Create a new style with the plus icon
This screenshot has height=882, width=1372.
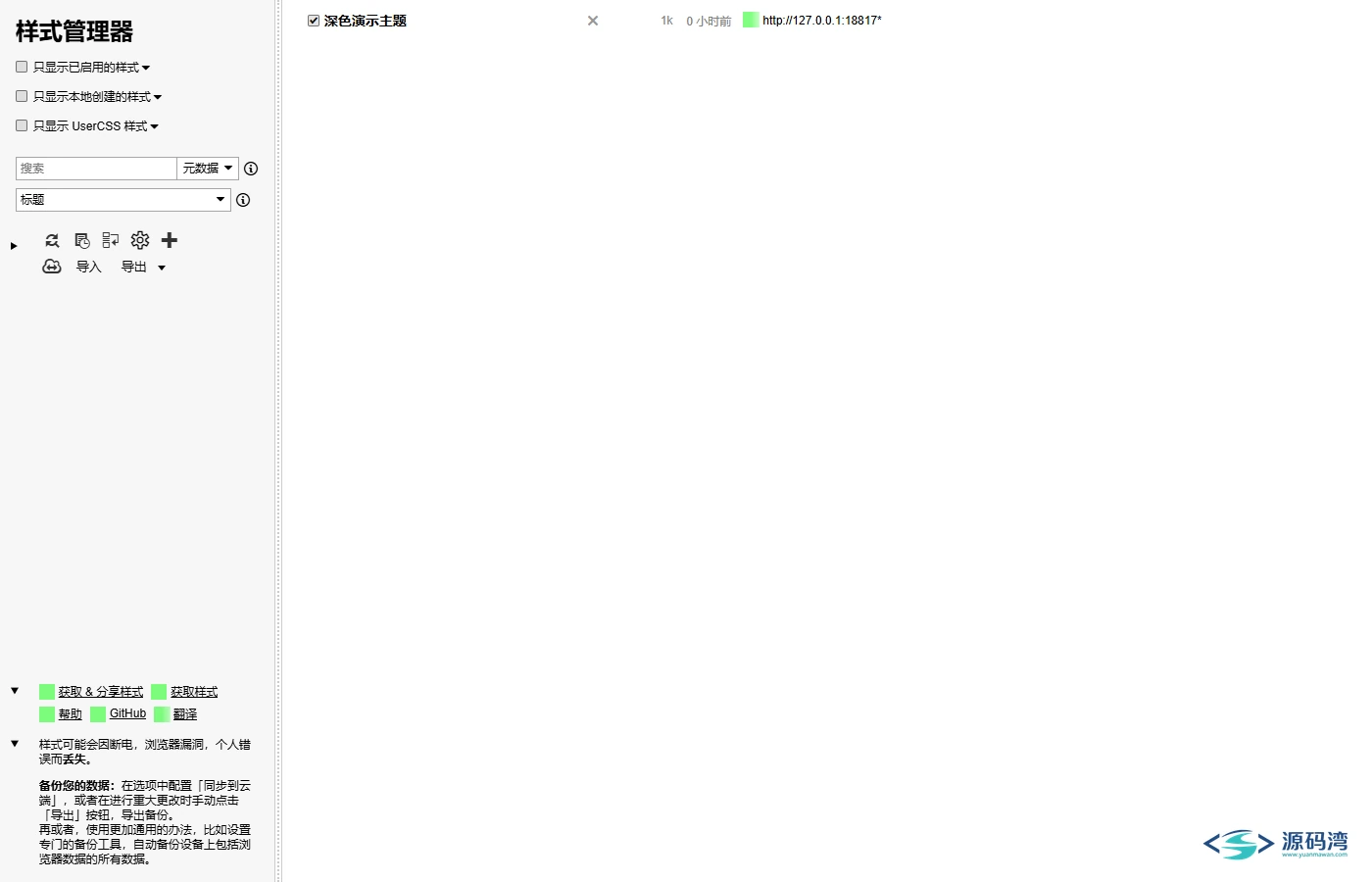point(170,240)
